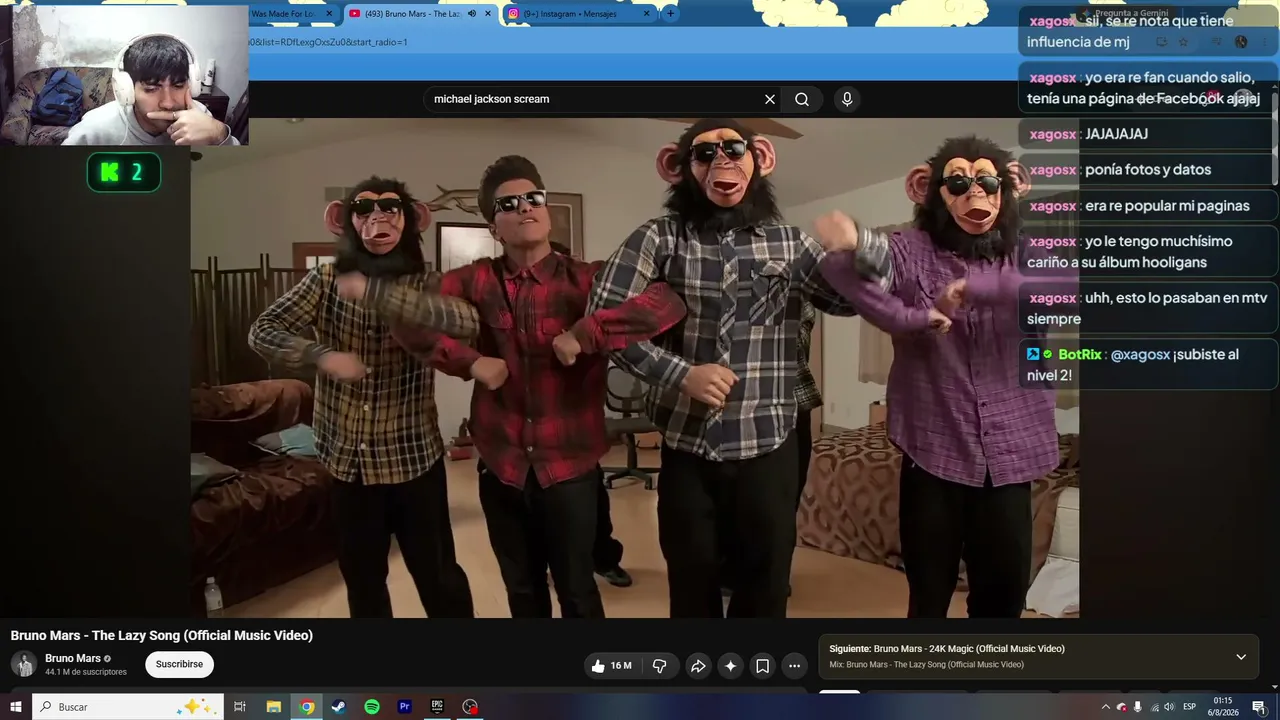
Task: Start voice search with the microphone icon
Action: 847,99
